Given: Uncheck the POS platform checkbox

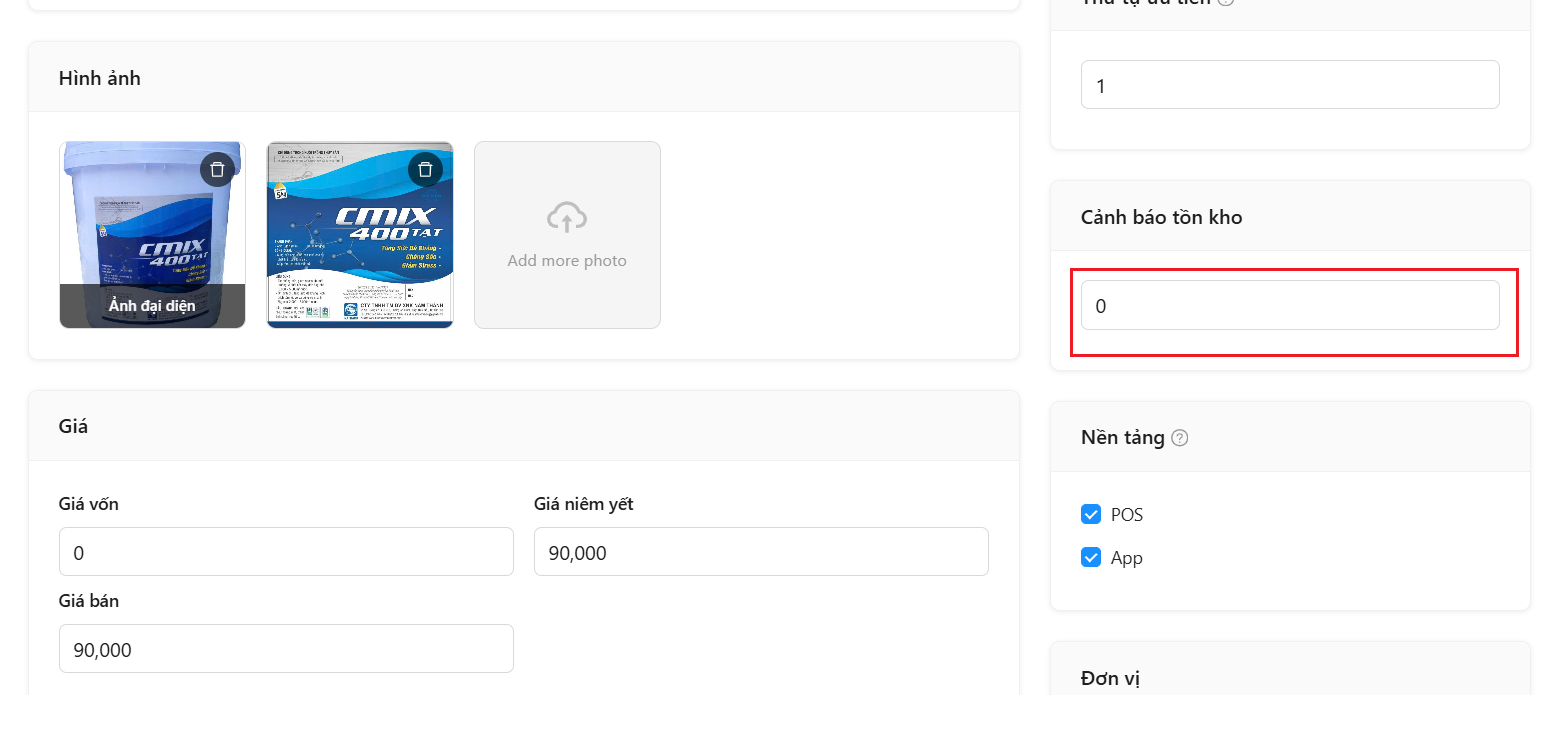Looking at the screenshot, I should 1091,514.
